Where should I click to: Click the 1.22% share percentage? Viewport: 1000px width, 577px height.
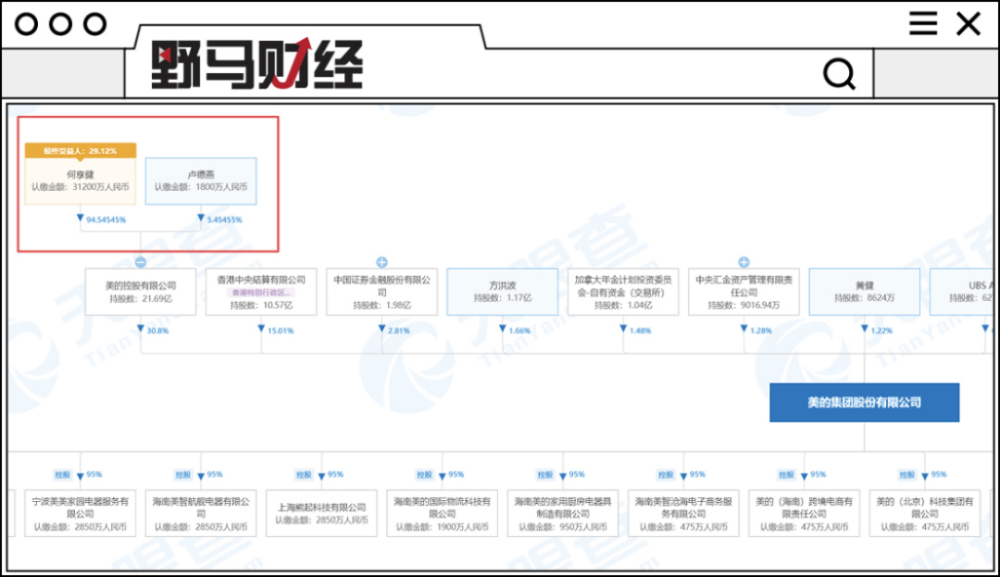pos(882,331)
